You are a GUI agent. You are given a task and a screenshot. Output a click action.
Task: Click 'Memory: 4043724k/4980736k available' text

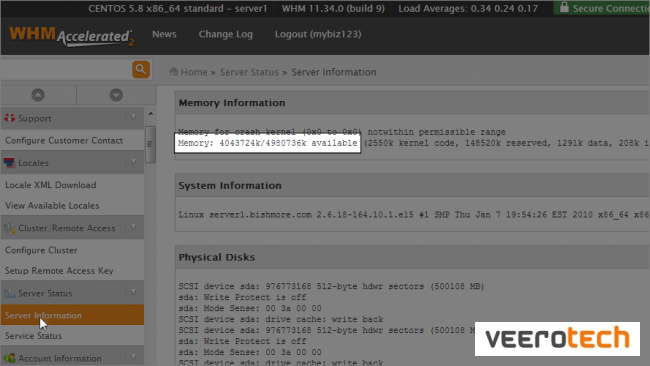[x=267, y=143]
